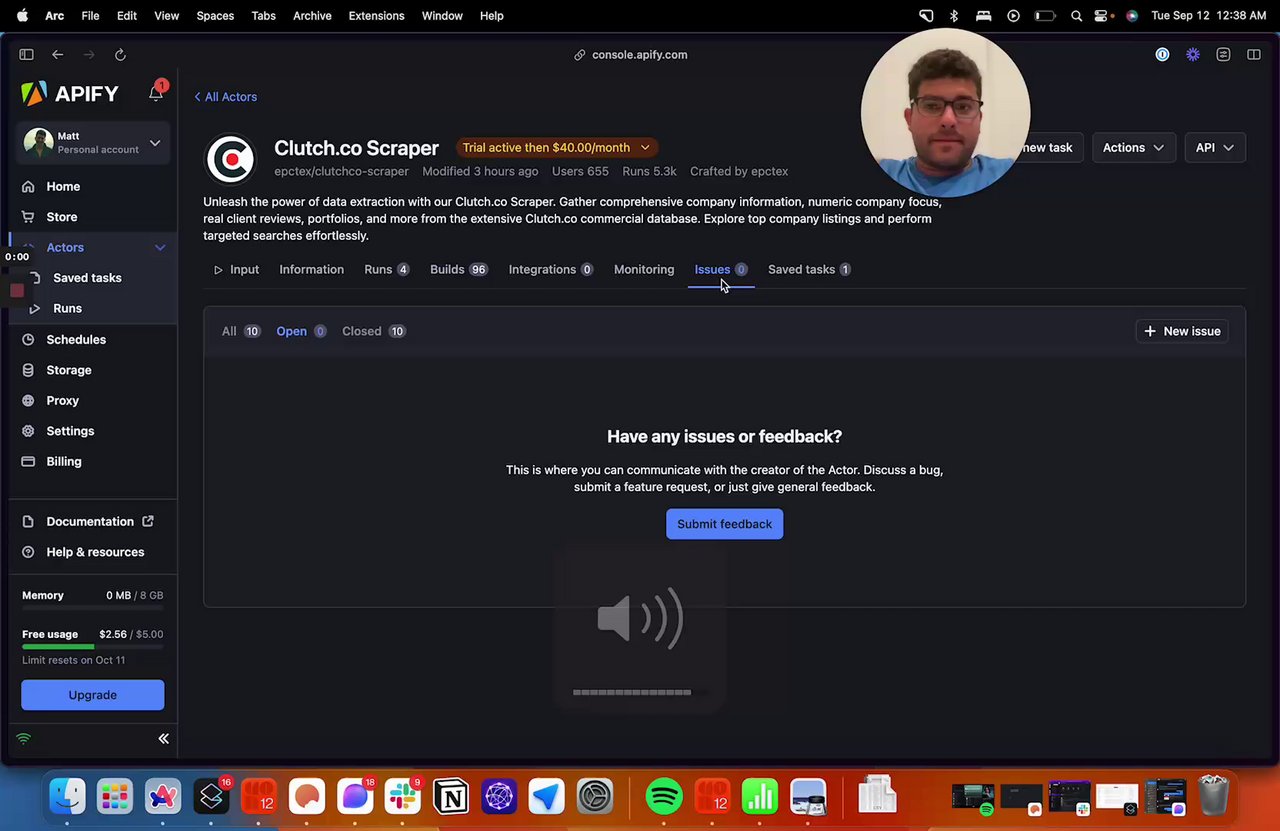
Task: Open Storage in the sidebar
Action: [69, 370]
